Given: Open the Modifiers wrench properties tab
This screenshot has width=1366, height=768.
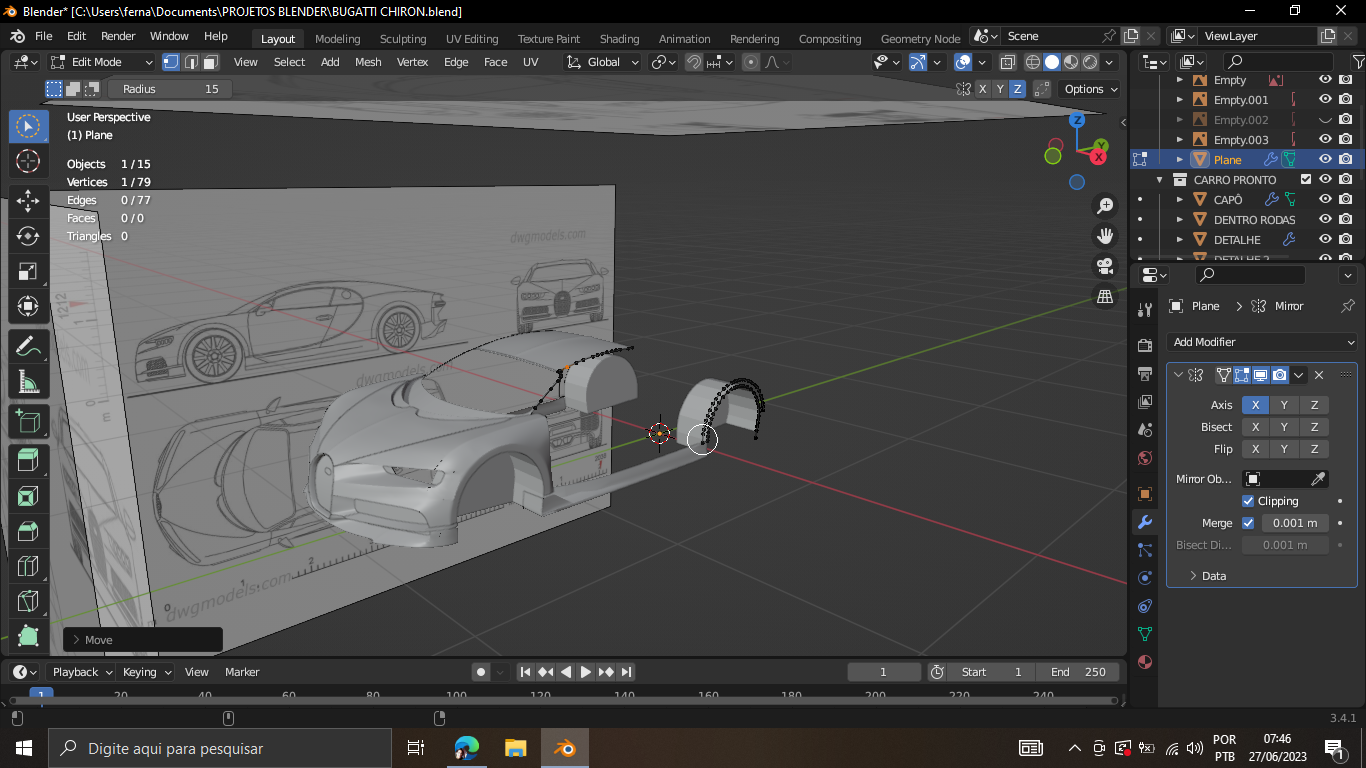Looking at the screenshot, I should pos(1145,522).
